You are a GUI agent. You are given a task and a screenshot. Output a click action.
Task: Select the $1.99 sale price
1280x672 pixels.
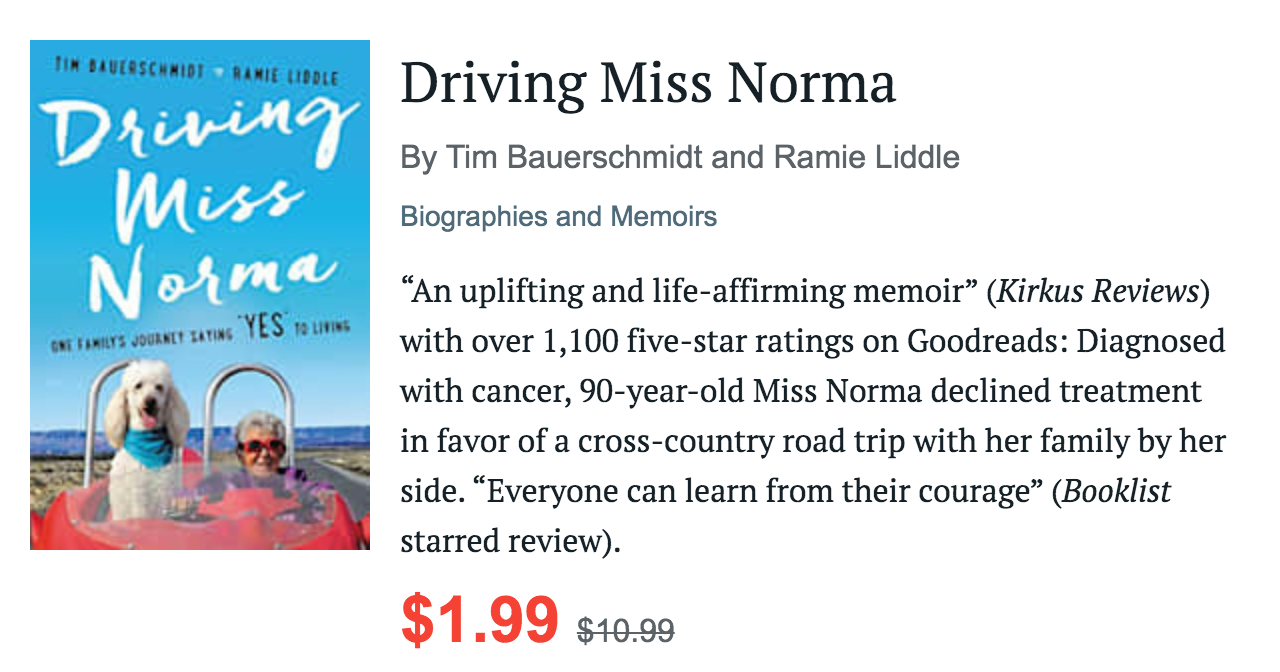(x=479, y=620)
